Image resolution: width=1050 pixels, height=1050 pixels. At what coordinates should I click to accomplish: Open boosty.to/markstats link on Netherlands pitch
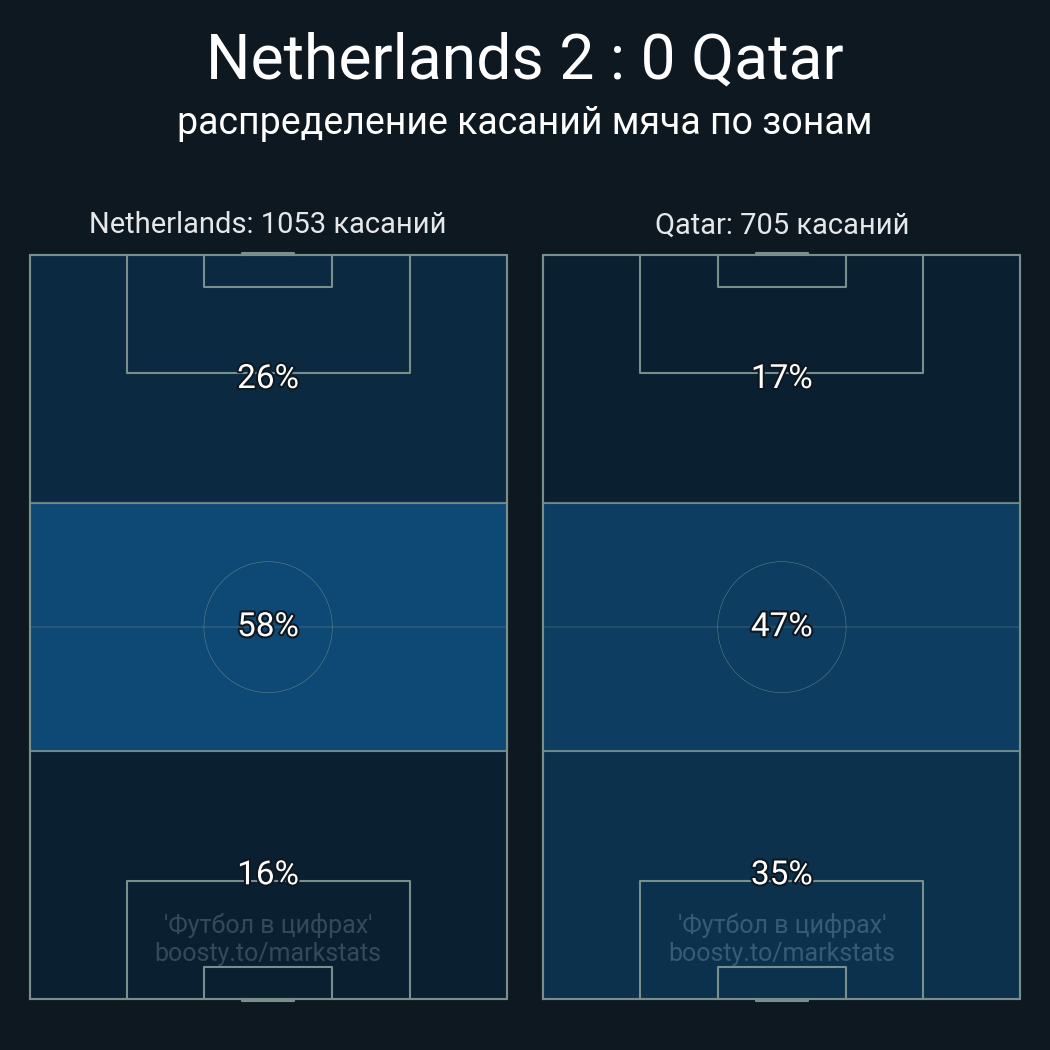268,952
